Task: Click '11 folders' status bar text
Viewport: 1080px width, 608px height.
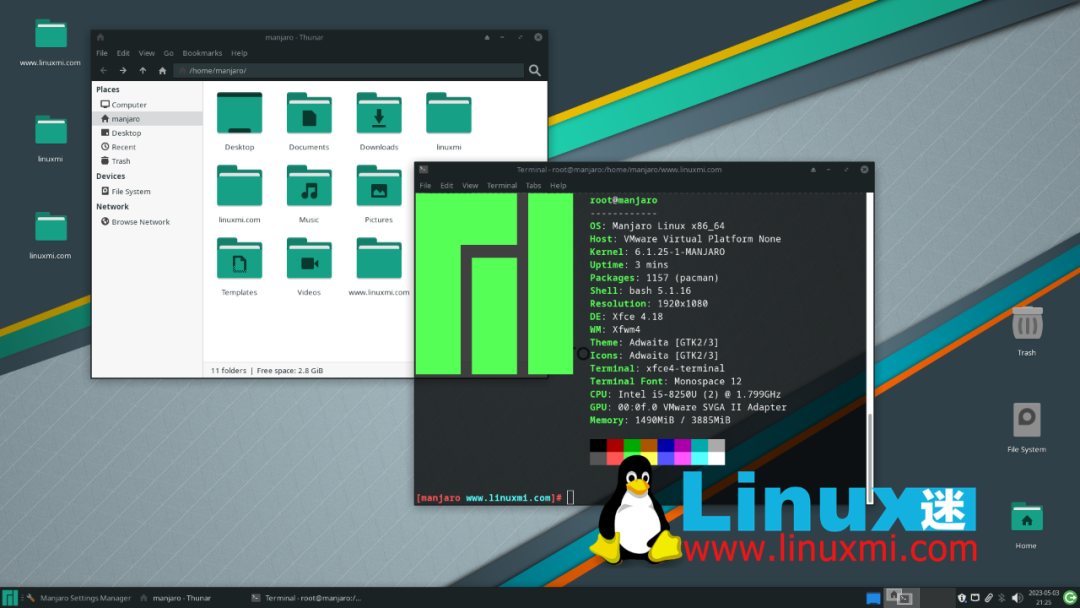Action: coord(228,370)
